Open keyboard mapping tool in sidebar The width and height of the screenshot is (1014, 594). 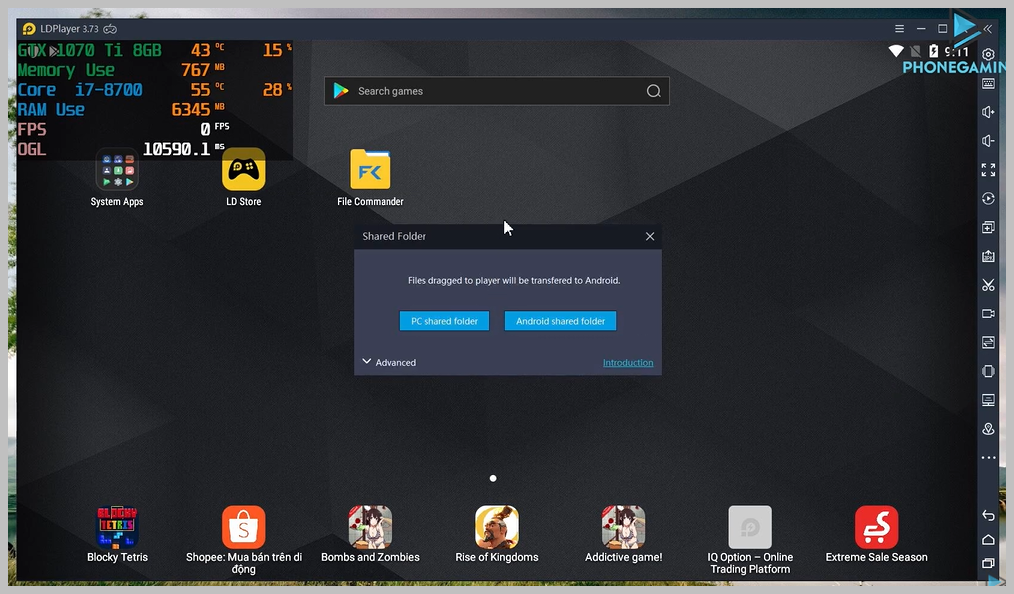click(x=988, y=83)
